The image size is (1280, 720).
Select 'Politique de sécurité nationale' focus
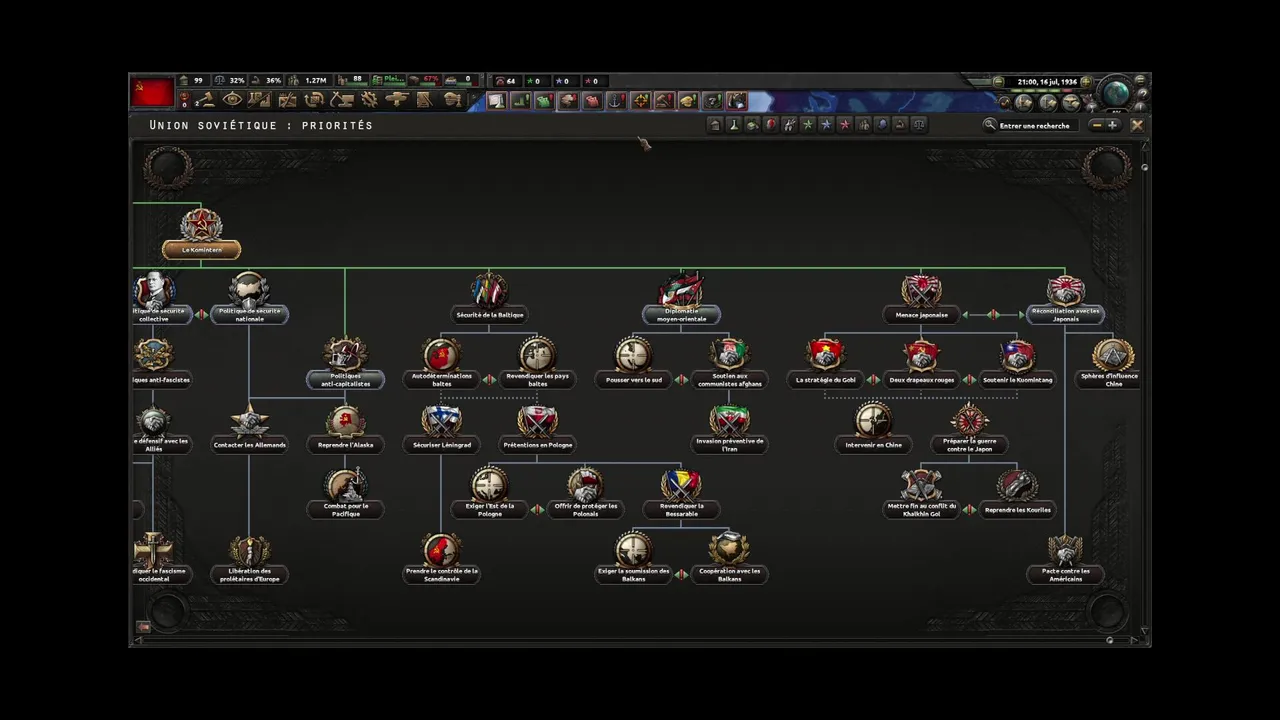[249, 297]
